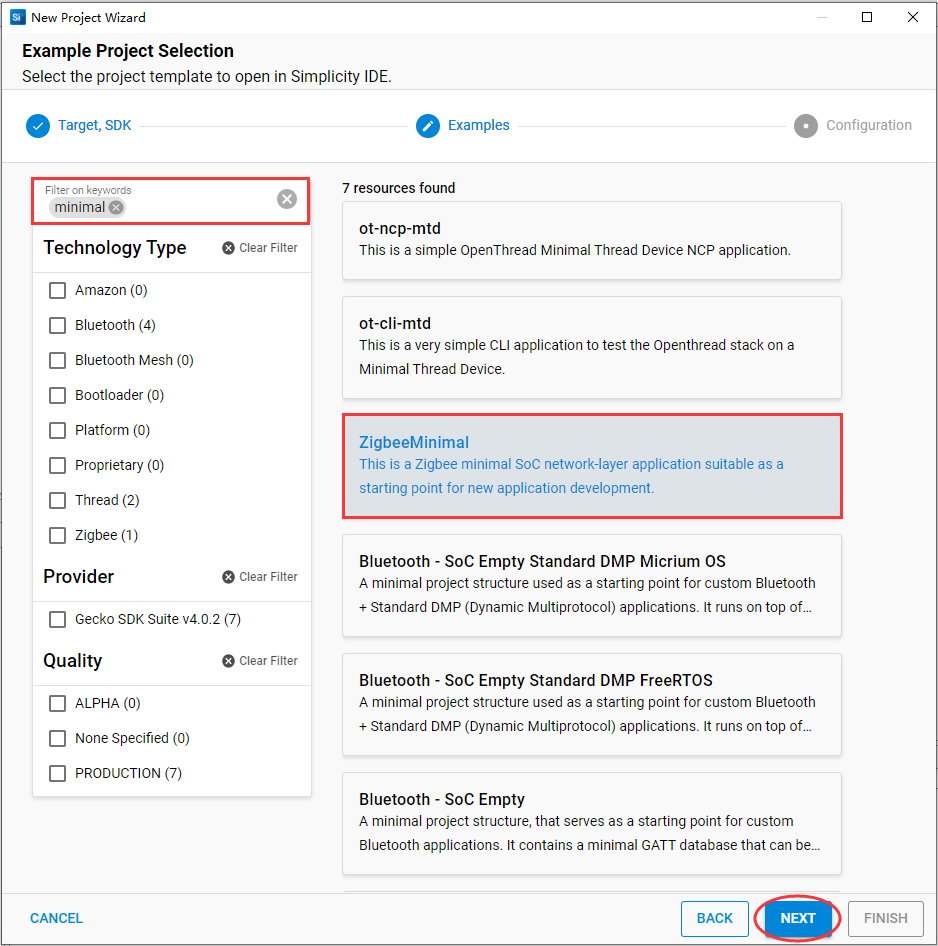This screenshot has width=938, height=946.
Task: Pick Bluetooth - SoC Empty example
Action: [x=592, y=822]
